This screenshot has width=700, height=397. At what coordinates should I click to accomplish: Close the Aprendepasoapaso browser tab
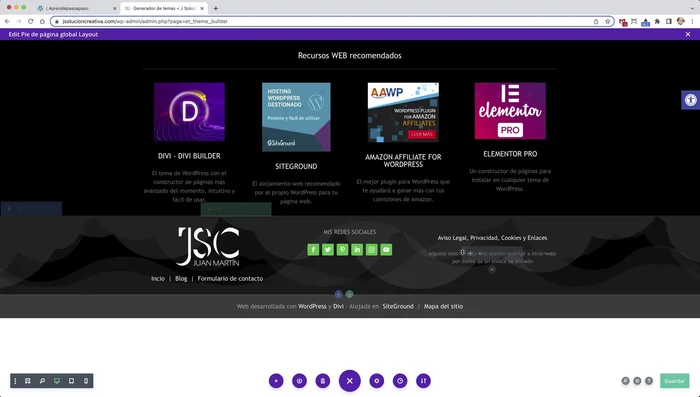[x=114, y=8]
